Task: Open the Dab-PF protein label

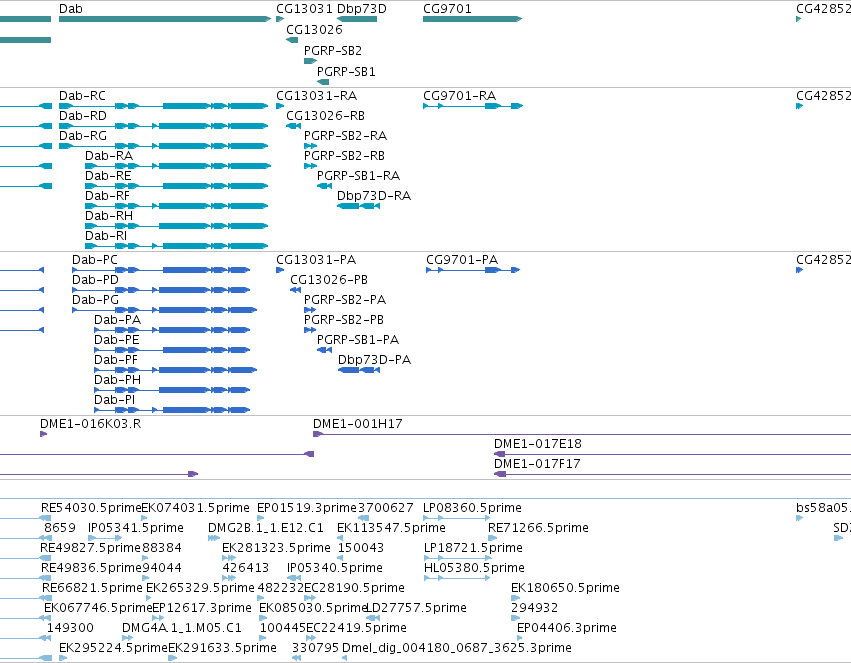Action: point(116,361)
